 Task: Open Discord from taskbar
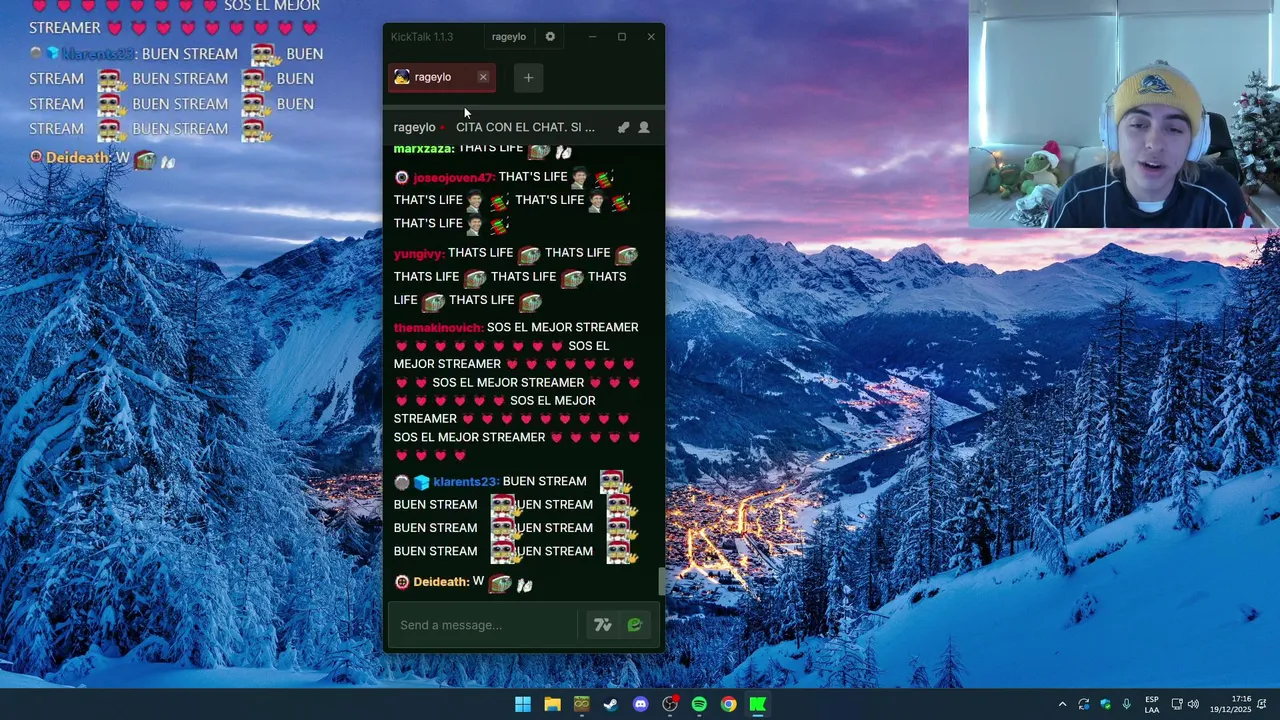pos(640,705)
